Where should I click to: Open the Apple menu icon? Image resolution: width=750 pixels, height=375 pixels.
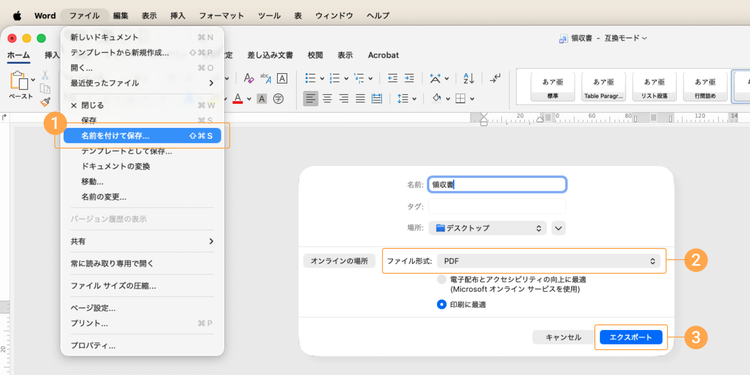[17, 15]
